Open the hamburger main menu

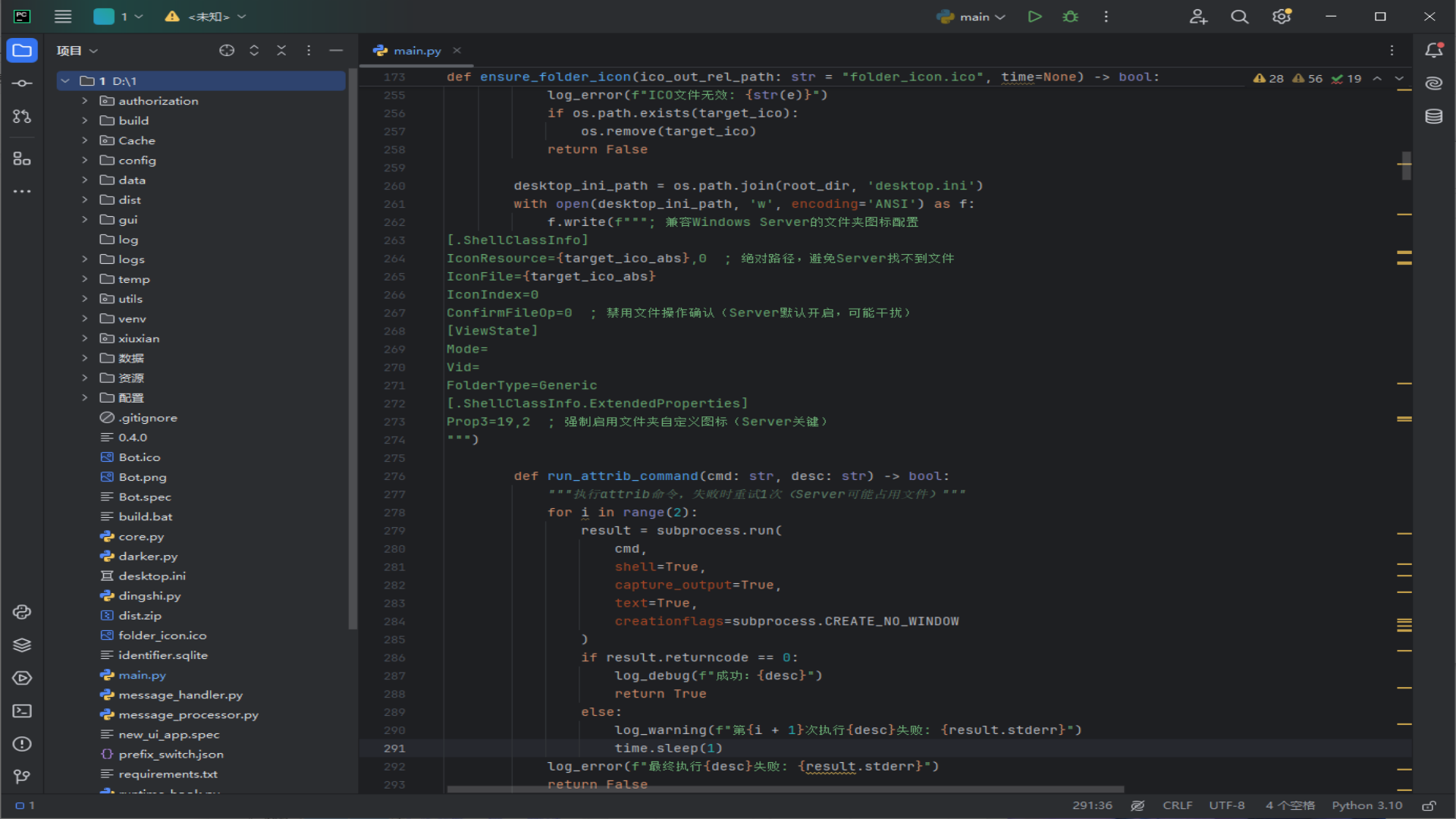click(x=63, y=17)
